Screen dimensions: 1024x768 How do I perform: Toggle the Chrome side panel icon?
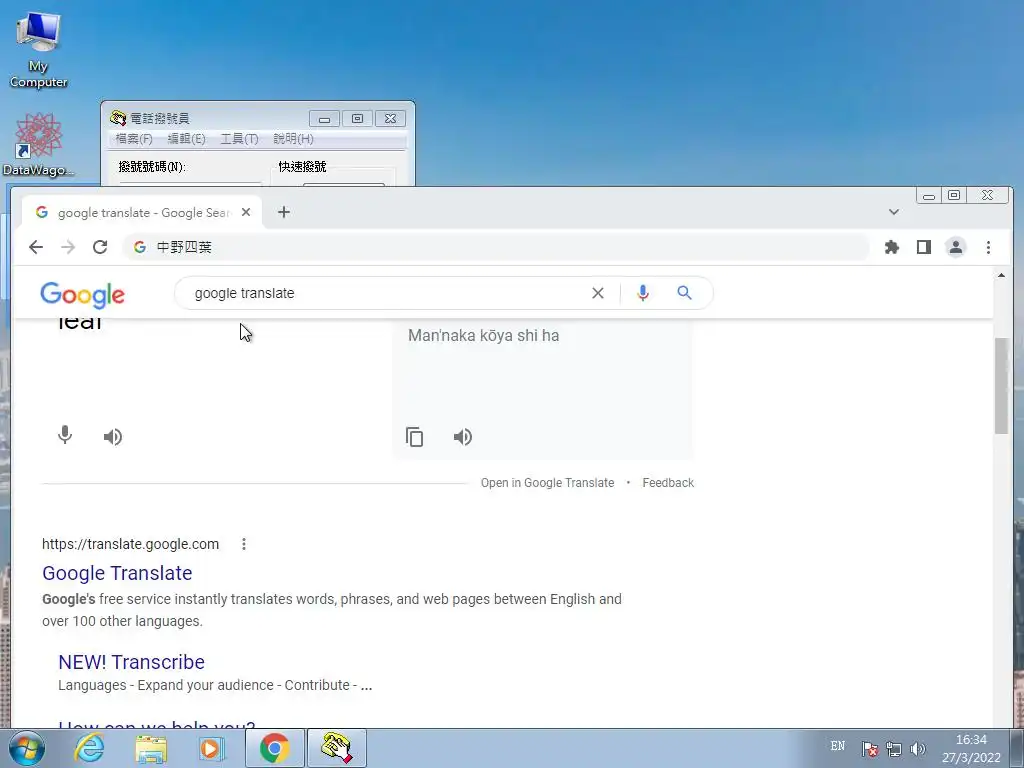coord(923,247)
